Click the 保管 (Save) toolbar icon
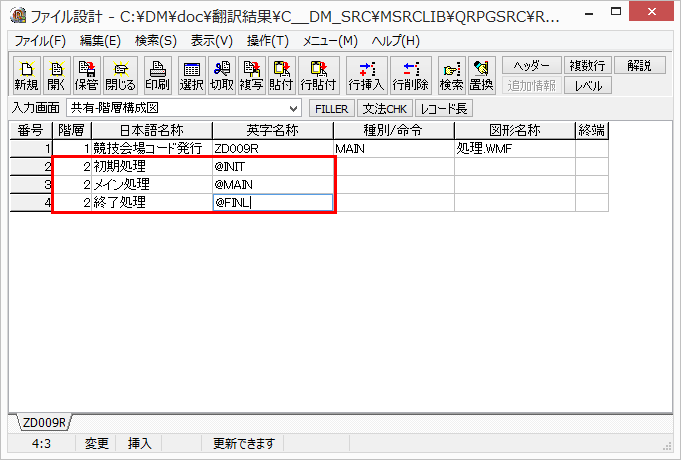681x460 pixels. coord(86,75)
